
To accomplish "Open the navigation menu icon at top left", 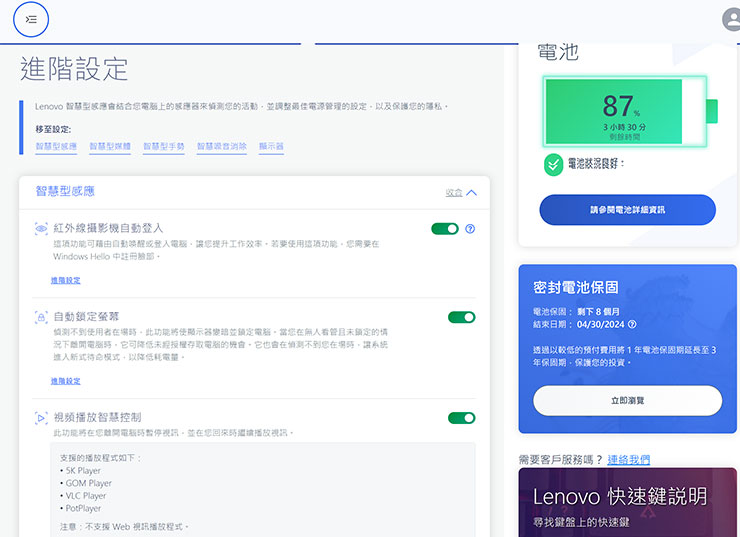I will pyautogui.click(x=31, y=19).
